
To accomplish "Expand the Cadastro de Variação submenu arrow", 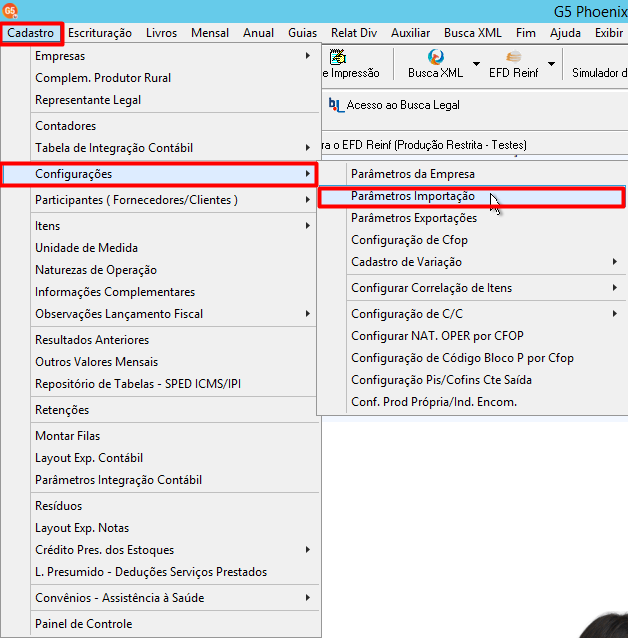I will [615, 262].
